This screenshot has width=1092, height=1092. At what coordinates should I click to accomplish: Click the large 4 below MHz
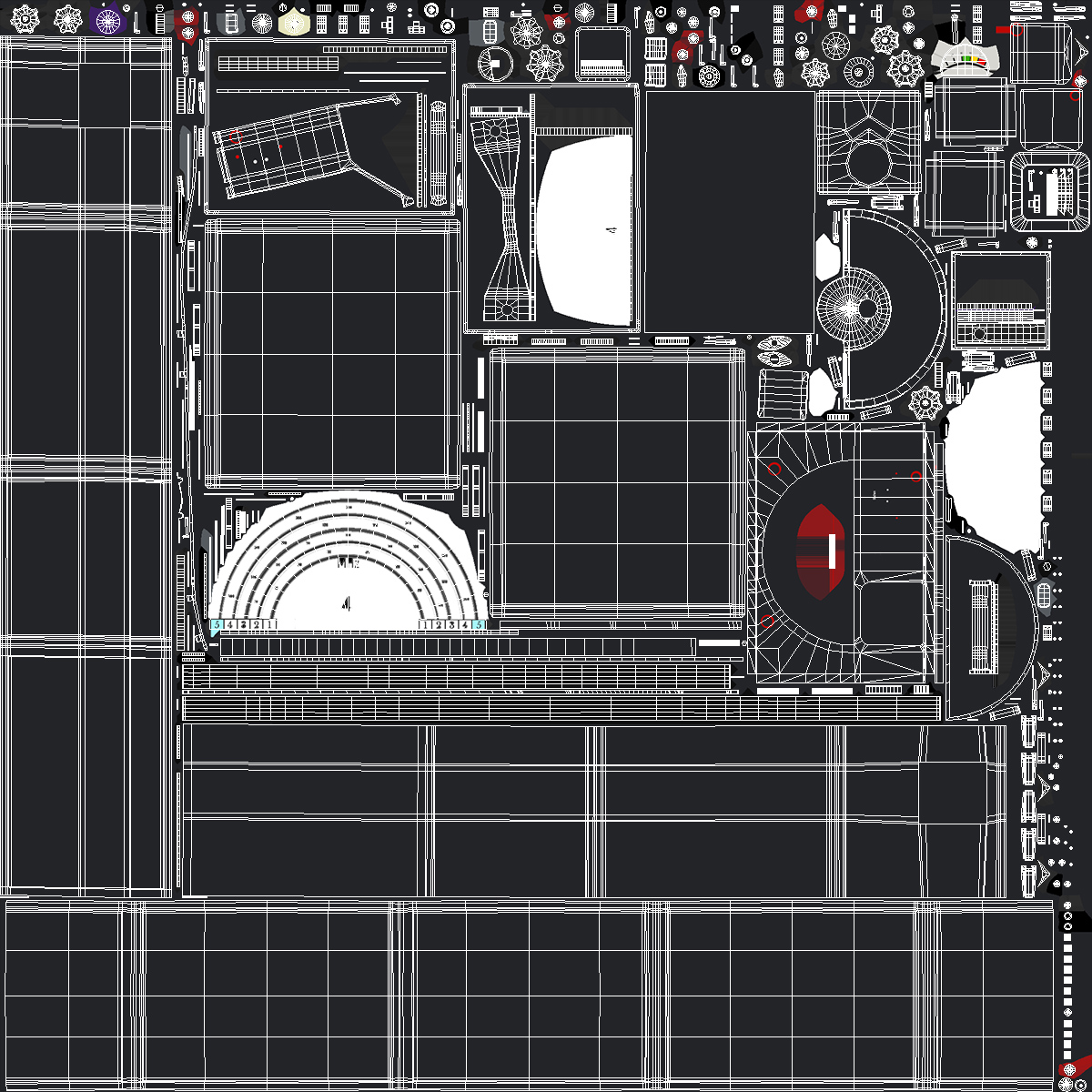tap(346, 602)
